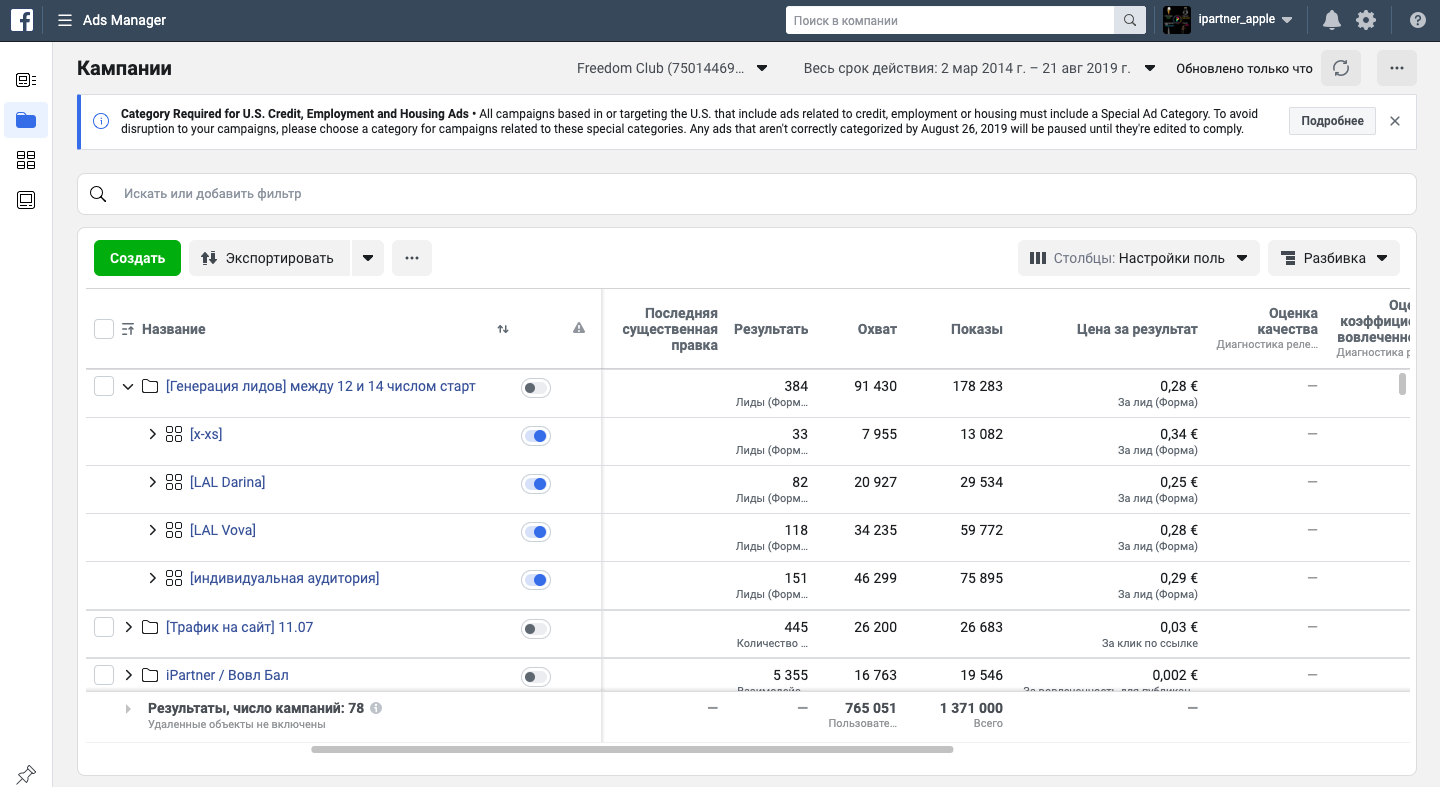Select the Campaigns folder icon in sidebar
The height and width of the screenshot is (787, 1440).
pos(26,120)
